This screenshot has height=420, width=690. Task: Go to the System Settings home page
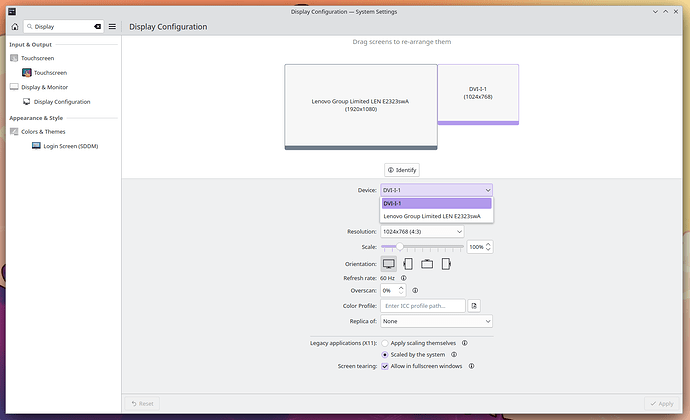pyautogui.click(x=15, y=27)
